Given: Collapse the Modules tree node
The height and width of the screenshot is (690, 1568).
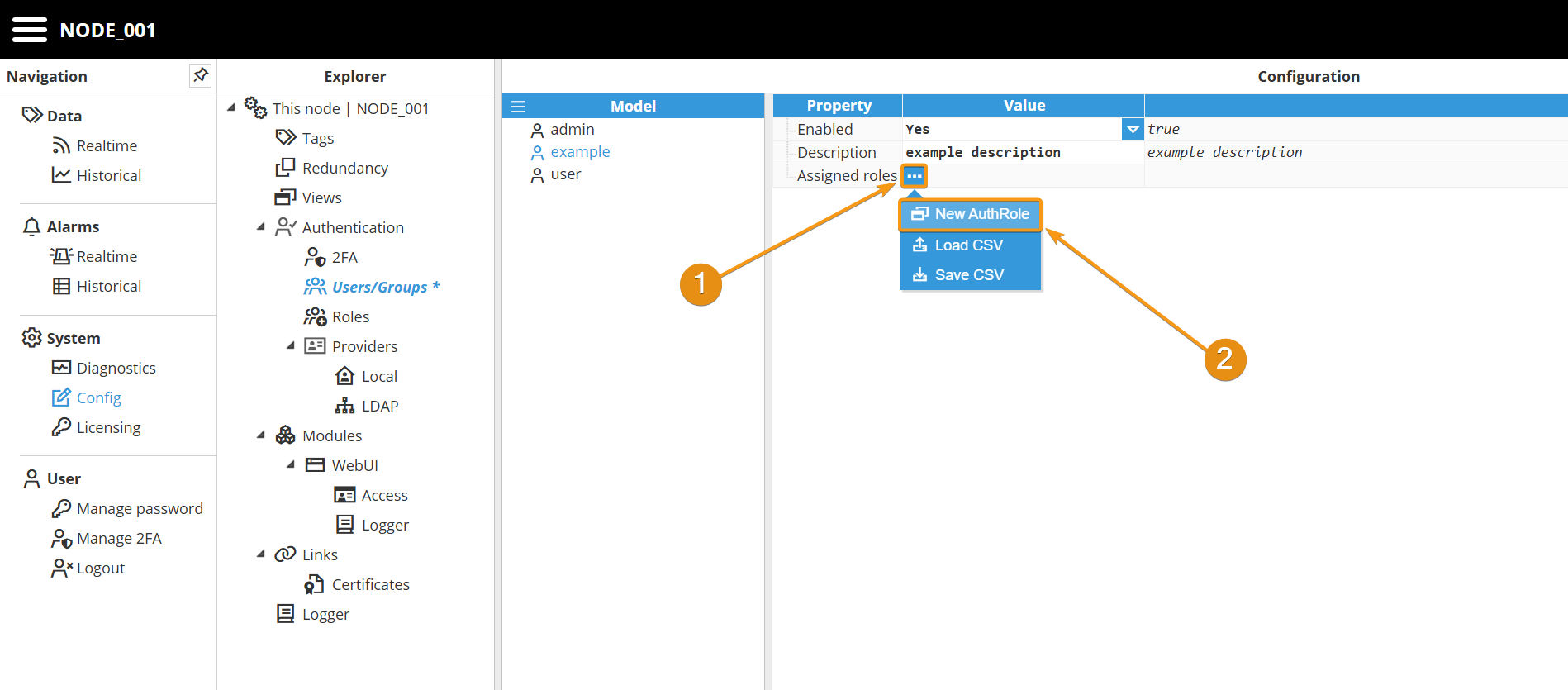Looking at the screenshot, I should tap(261, 435).
